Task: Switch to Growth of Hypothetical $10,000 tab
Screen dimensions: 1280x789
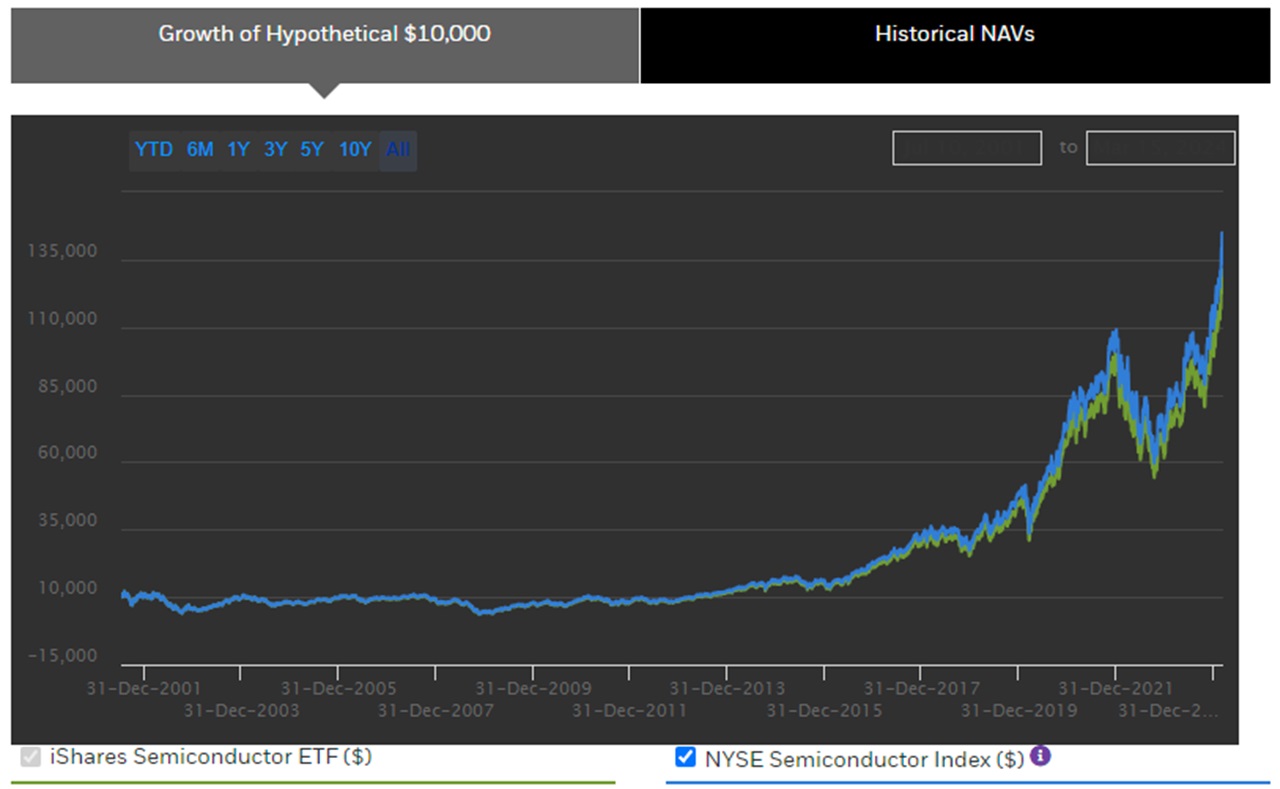Action: (x=325, y=46)
